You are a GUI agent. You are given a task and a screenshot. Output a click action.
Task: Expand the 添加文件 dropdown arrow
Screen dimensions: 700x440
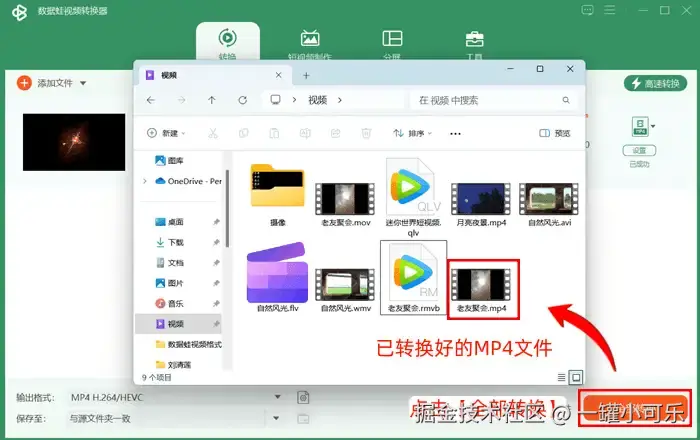[x=83, y=83]
